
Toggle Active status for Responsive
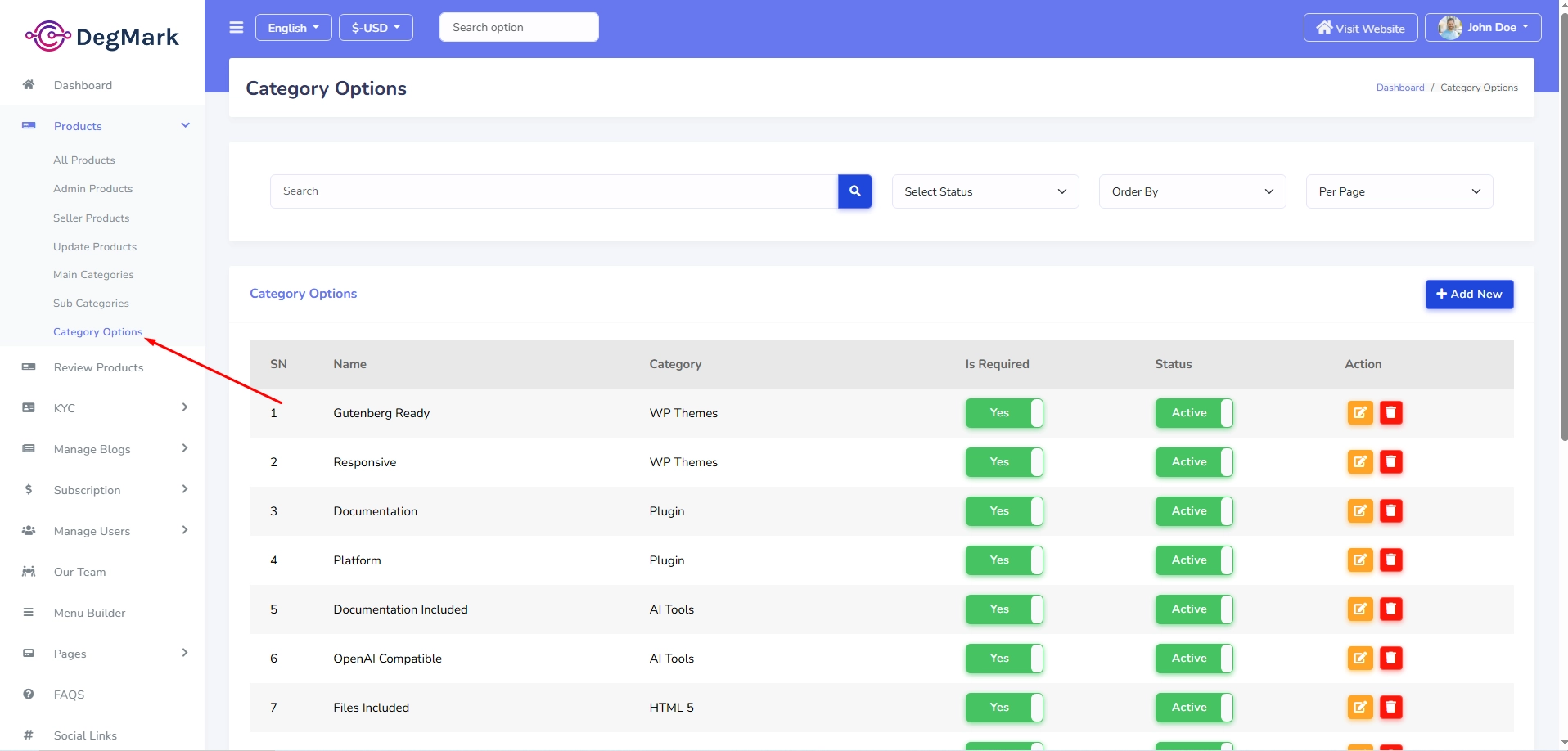(x=1194, y=462)
